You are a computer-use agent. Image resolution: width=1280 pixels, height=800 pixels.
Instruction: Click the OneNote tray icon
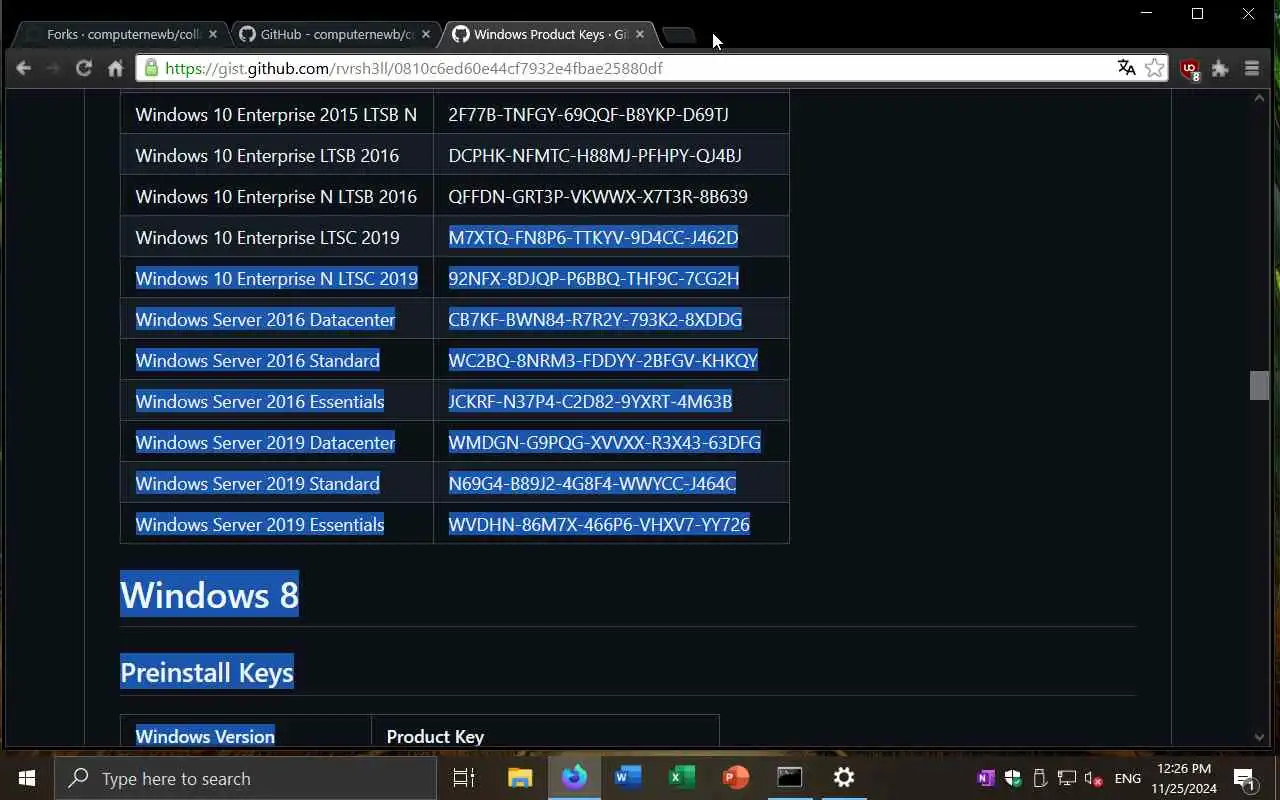(986, 778)
